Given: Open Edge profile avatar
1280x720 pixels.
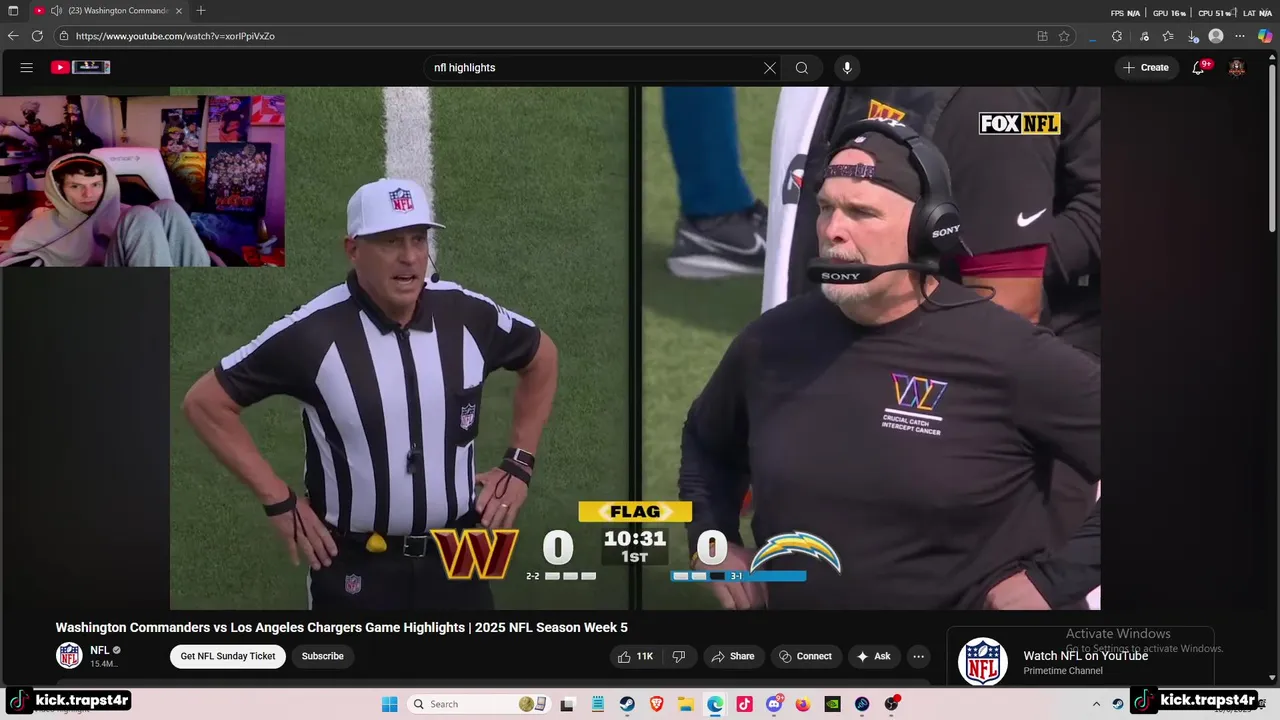Looking at the screenshot, I should point(1216,36).
